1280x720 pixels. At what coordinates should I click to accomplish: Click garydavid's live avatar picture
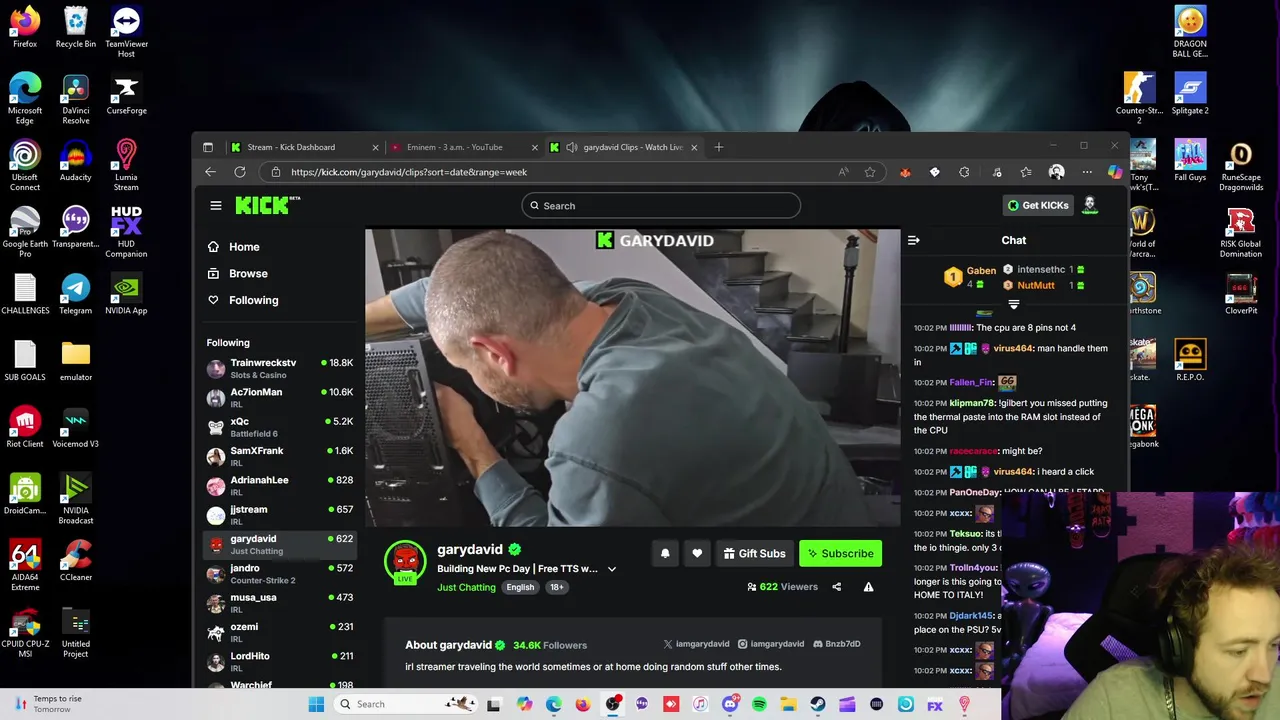(x=405, y=561)
